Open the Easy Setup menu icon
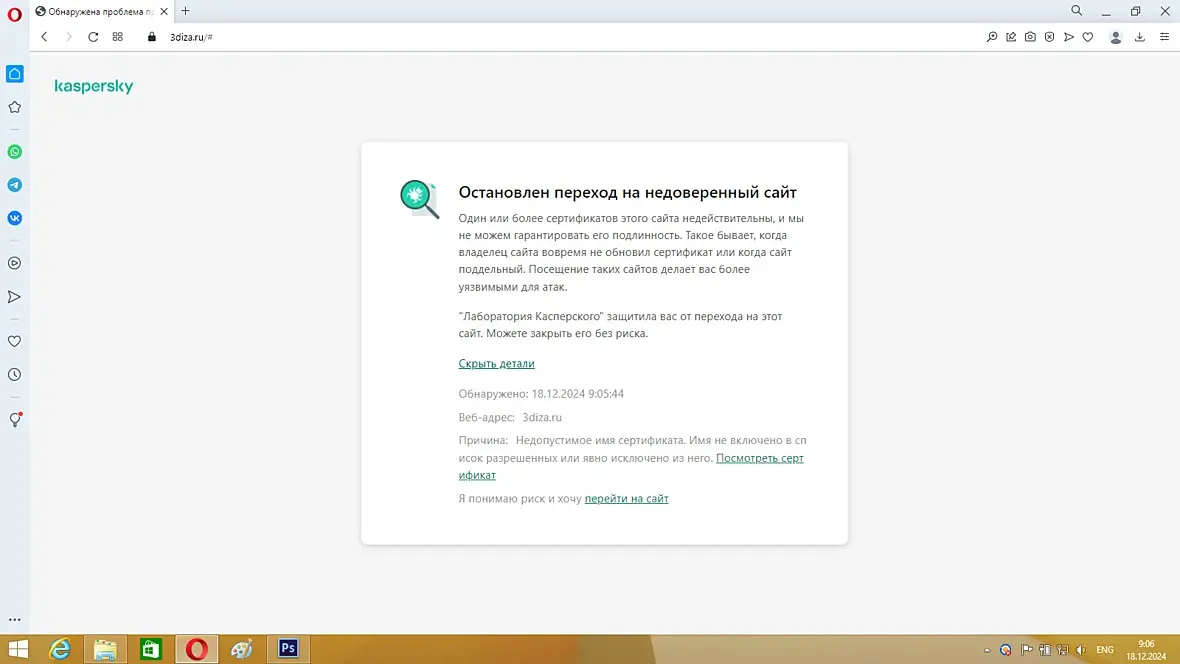1180x664 pixels. click(x=1164, y=37)
